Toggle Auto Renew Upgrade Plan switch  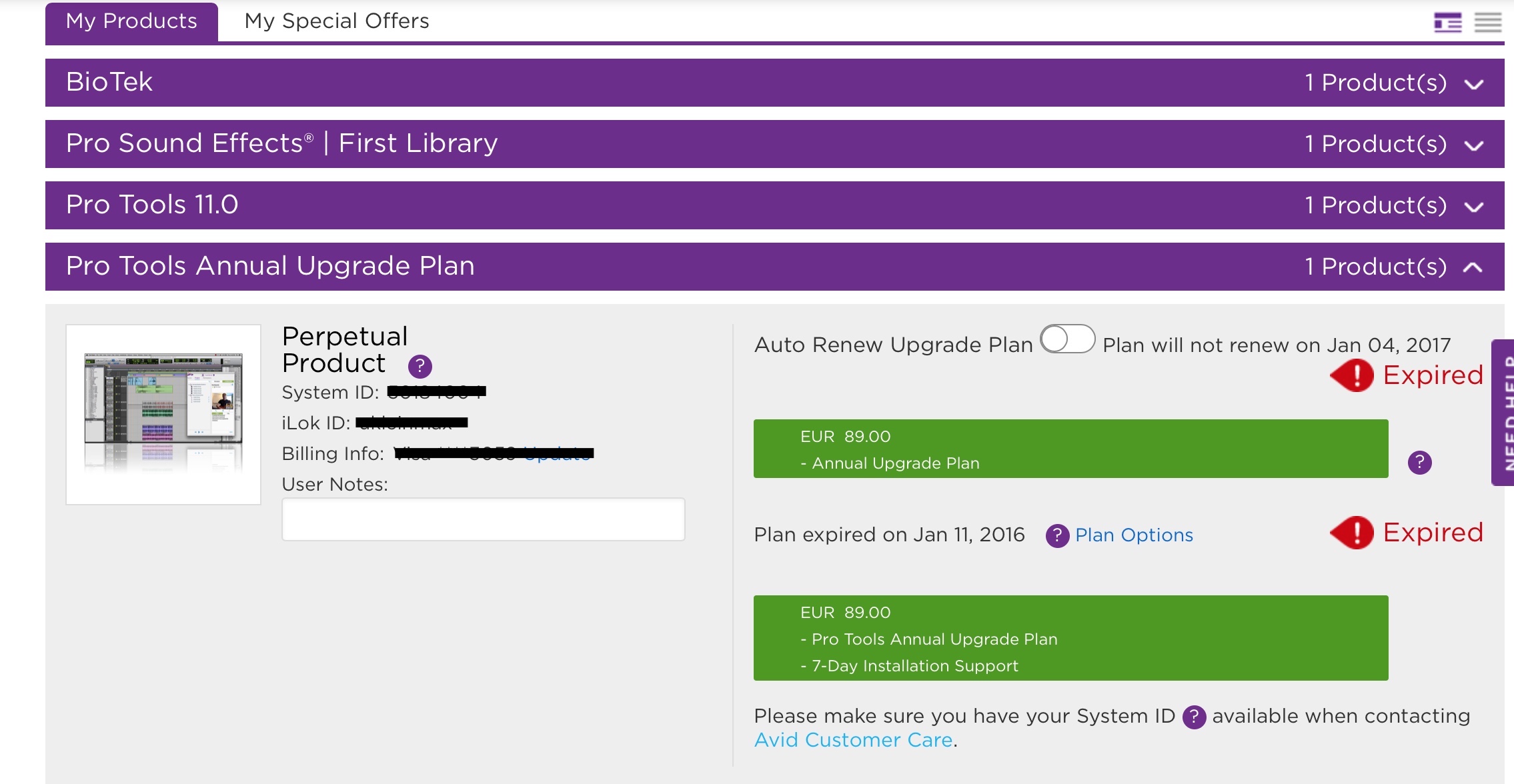click(1067, 339)
